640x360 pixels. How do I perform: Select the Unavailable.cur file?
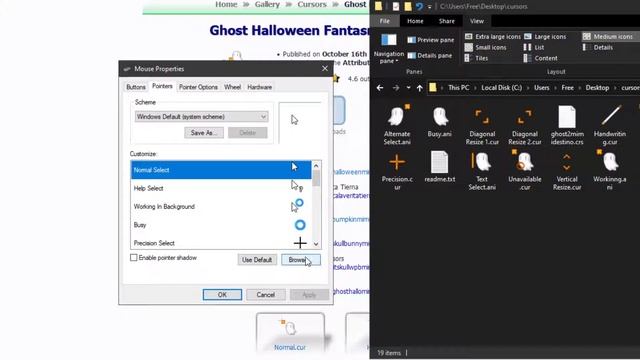coord(524,170)
